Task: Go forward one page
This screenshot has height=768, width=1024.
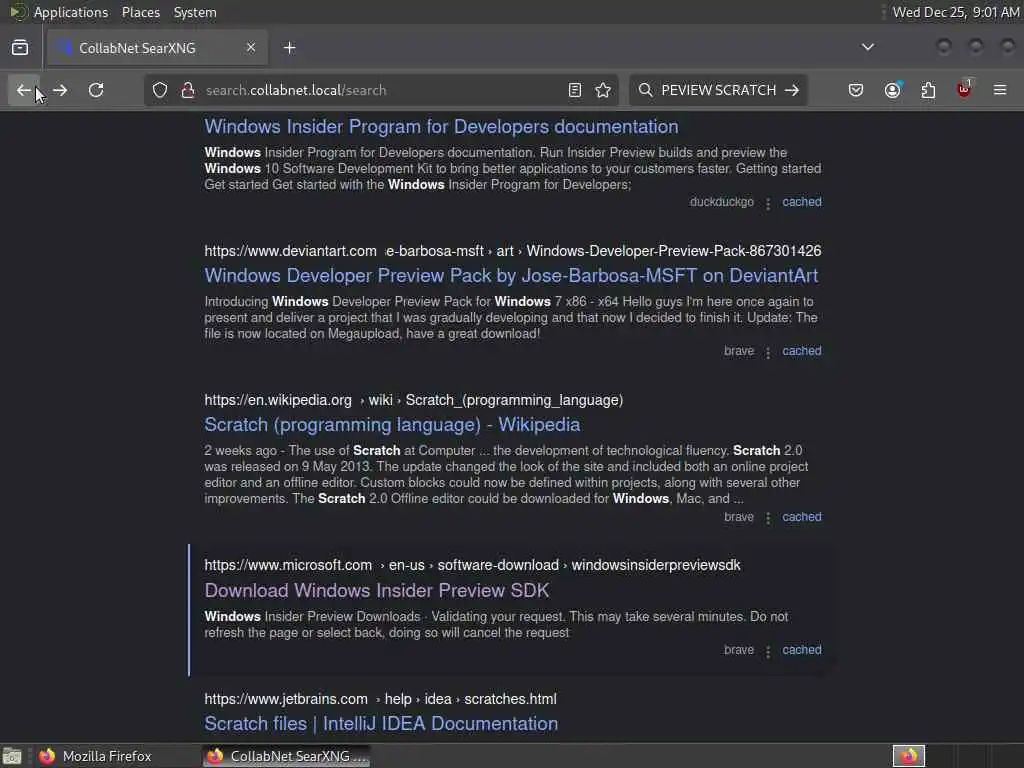Action: 60,90
